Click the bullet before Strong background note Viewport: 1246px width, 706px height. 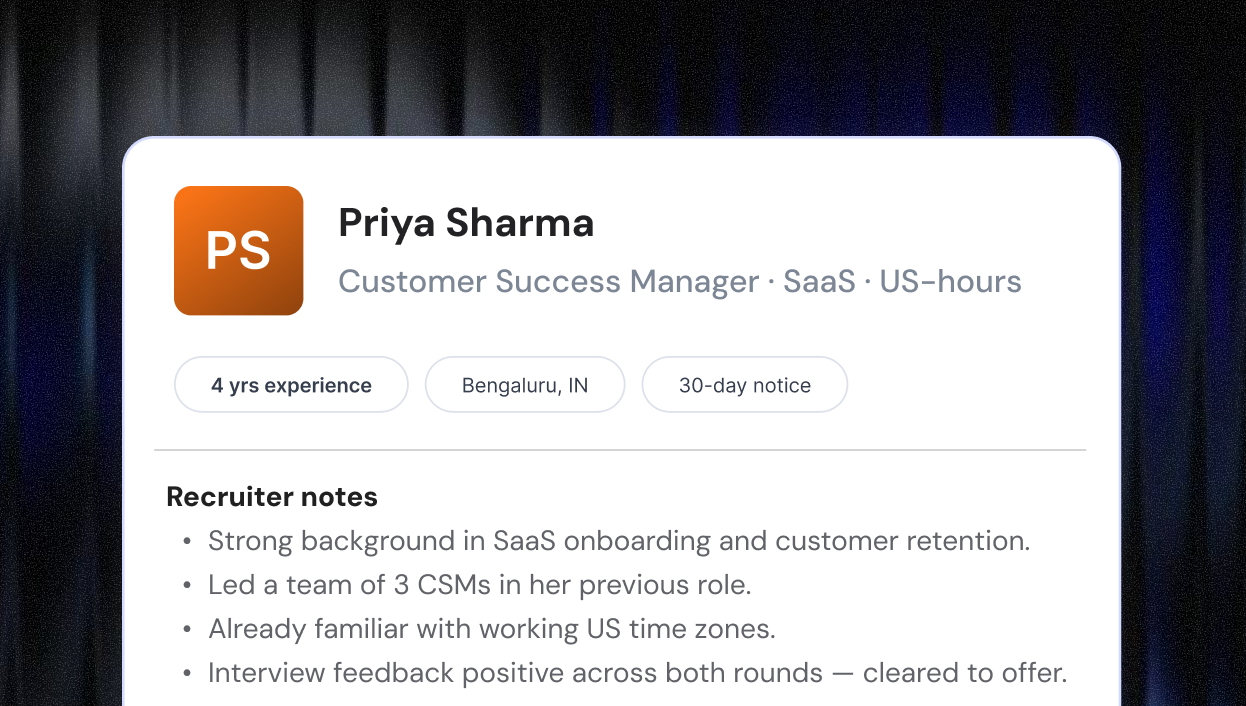click(x=187, y=542)
